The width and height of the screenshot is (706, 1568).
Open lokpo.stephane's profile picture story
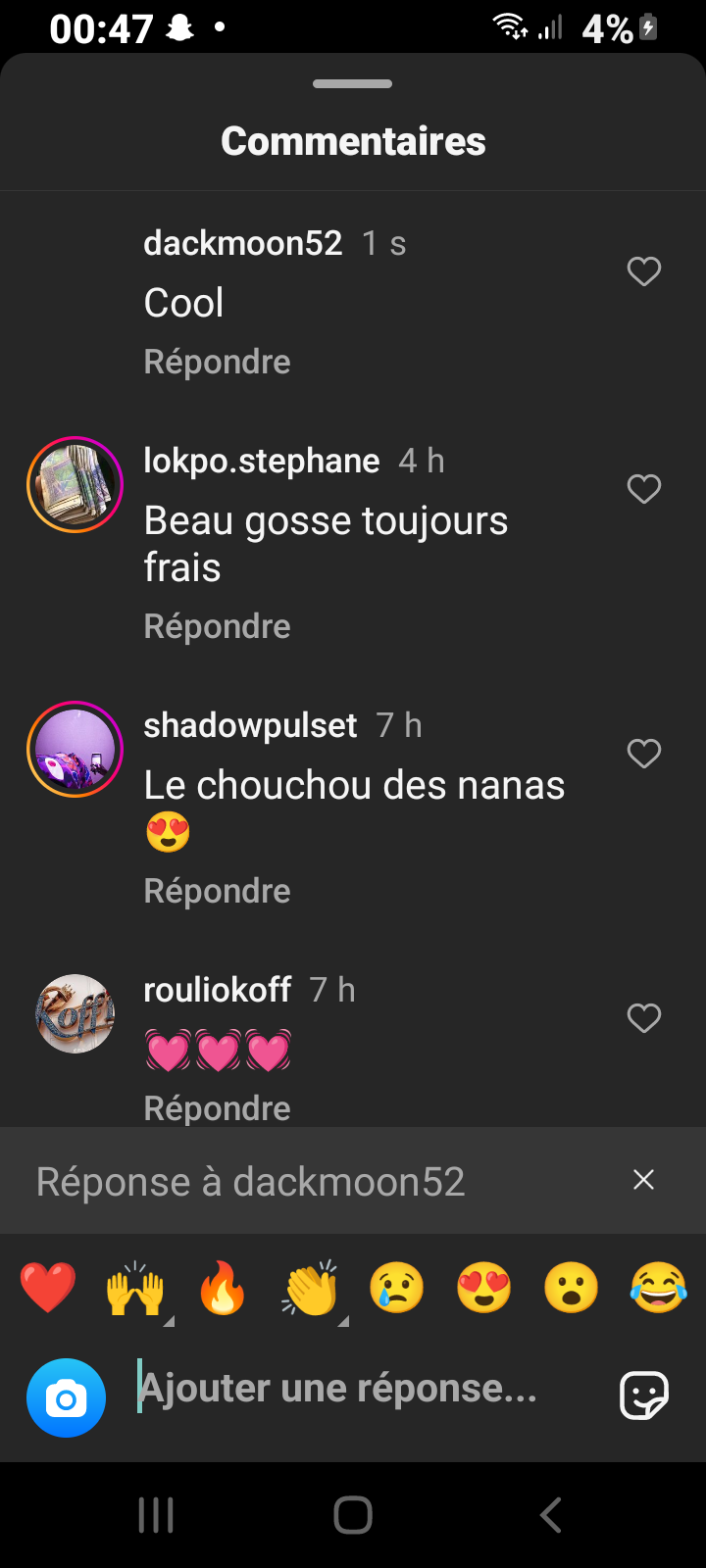[x=75, y=484]
